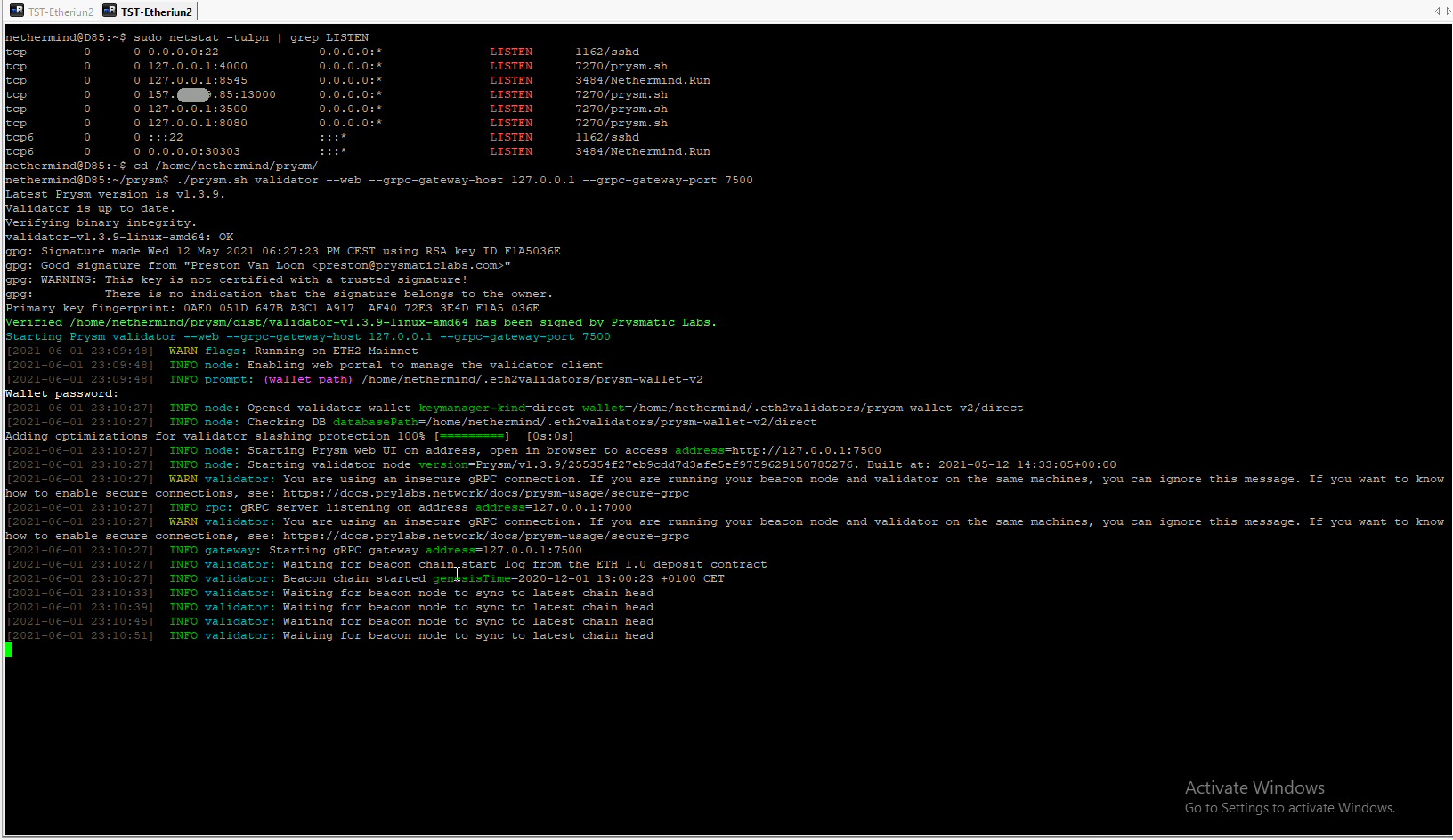Click the timestamp [2021-06-01 23:10:39]
The width and height of the screenshot is (1453, 840).
80,607
